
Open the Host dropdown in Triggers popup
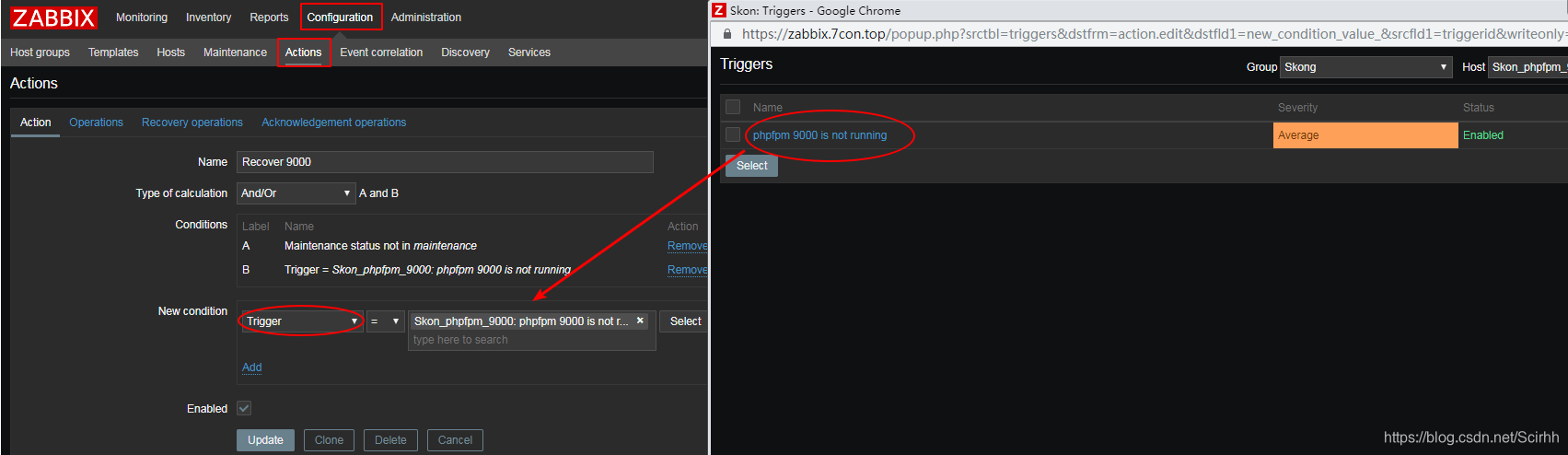pyautogui.click(x=1527, y=67)
